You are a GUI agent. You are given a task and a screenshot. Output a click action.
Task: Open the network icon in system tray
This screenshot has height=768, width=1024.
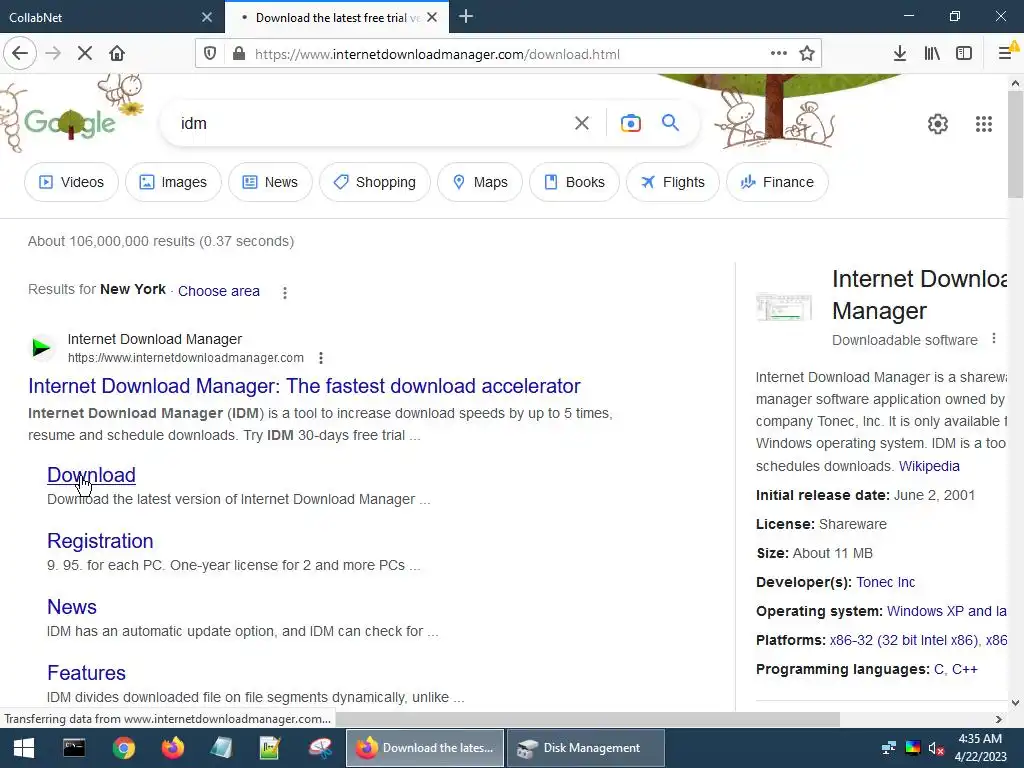pos(889,748)
